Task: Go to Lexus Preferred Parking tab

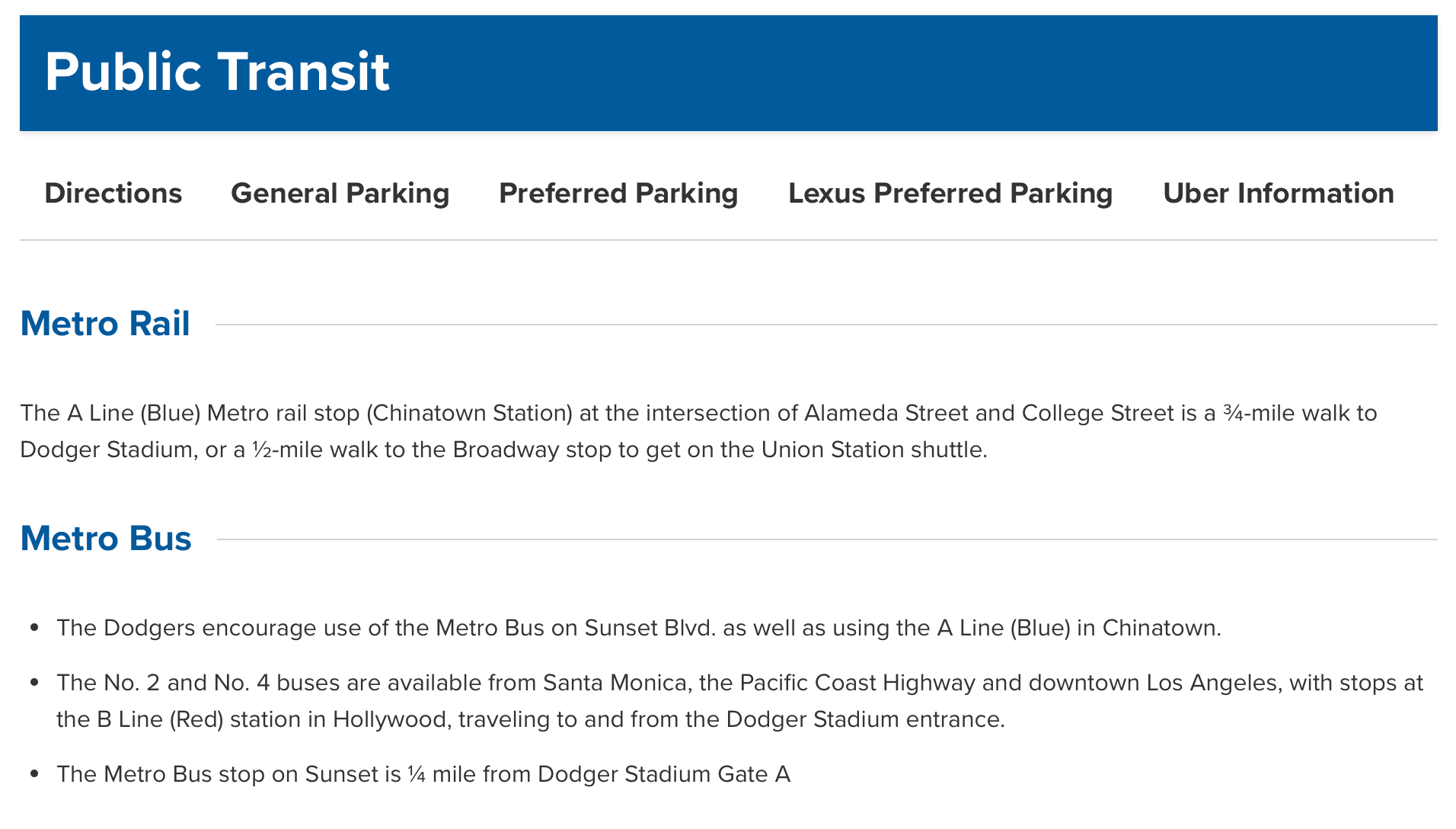Action: tap(950, 194)
